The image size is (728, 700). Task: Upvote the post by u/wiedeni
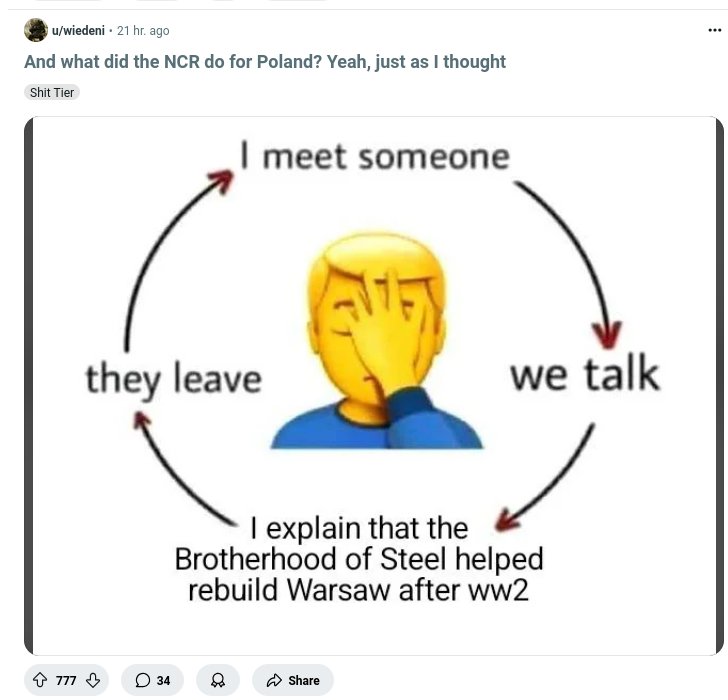click(x=40, y=680)
